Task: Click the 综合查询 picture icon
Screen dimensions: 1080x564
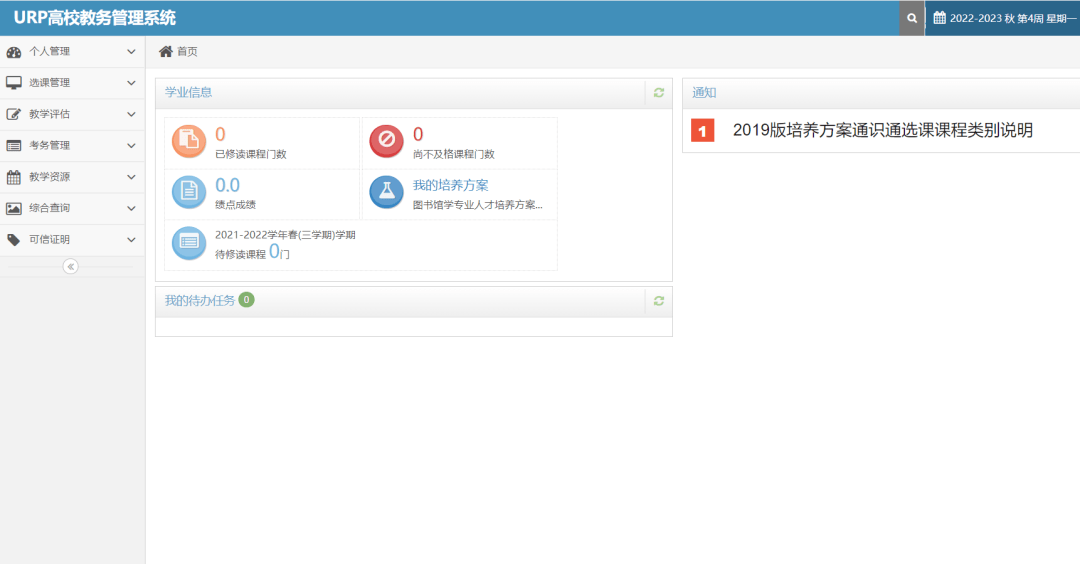Action: click(14, 208)
